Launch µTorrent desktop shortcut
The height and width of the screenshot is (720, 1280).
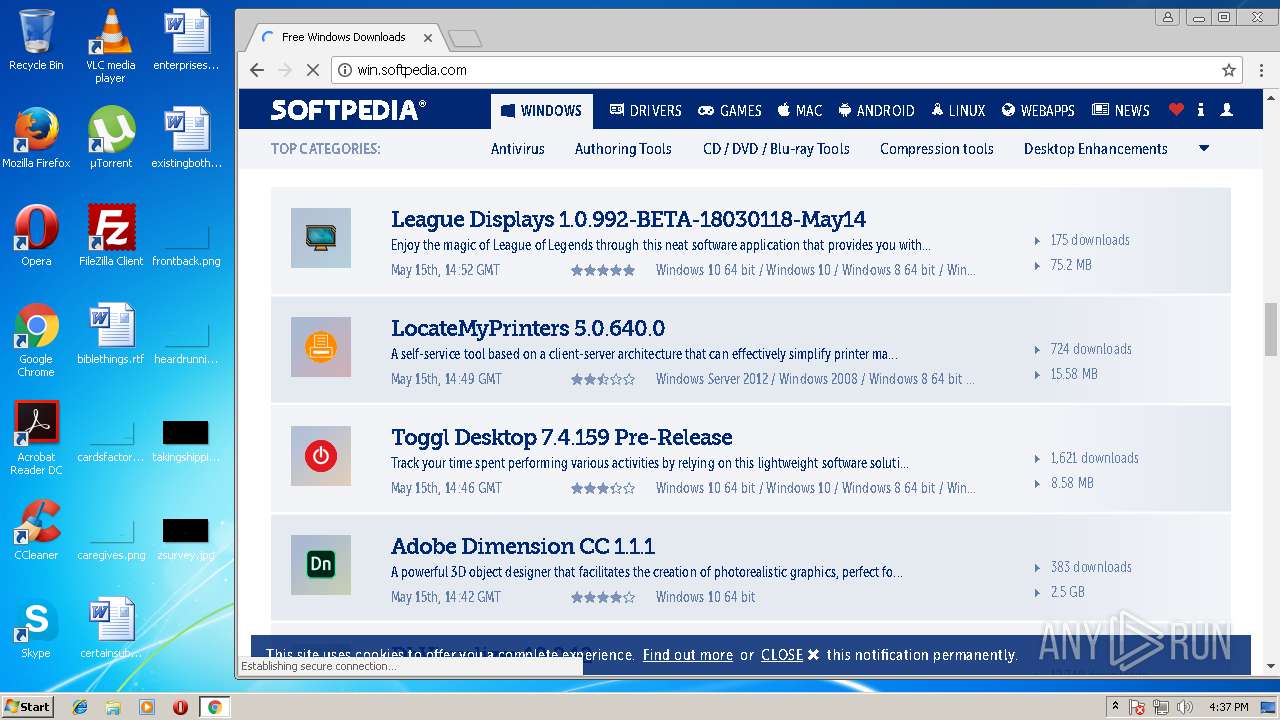click(110, 137)
